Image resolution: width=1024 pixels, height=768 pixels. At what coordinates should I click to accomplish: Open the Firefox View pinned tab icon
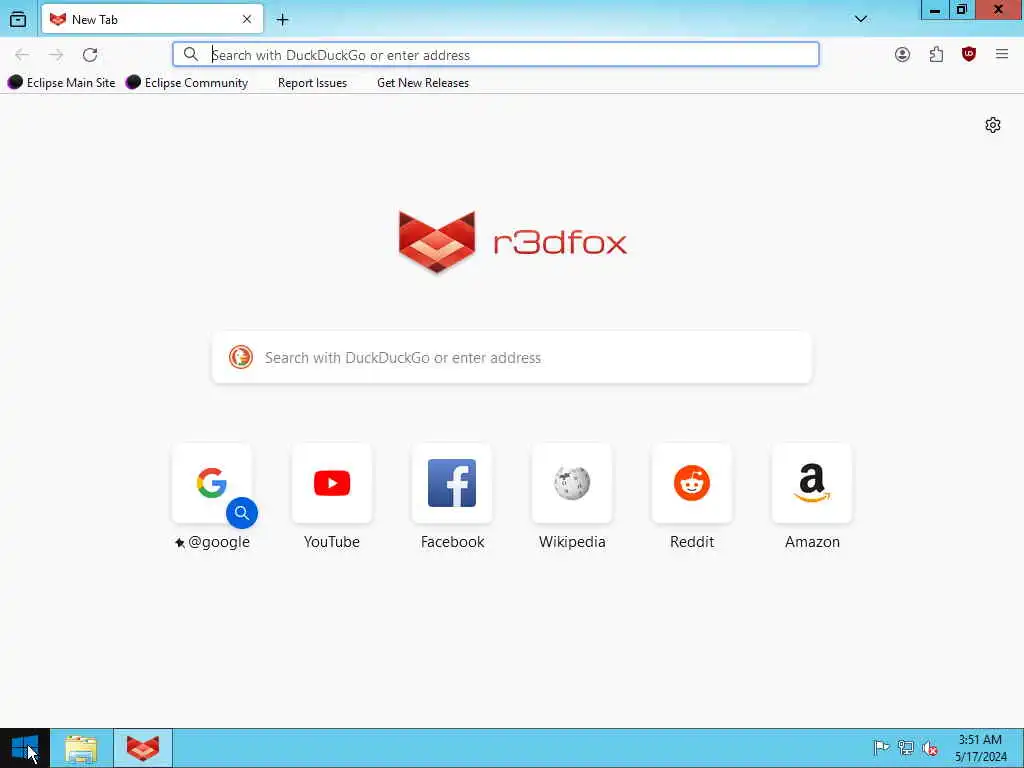tap(18, 20)
